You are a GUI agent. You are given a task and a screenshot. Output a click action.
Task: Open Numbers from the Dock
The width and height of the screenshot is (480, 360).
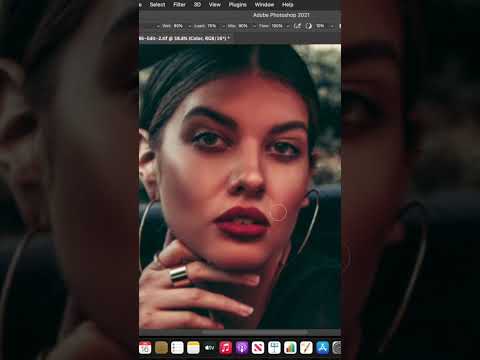click(290, 348)
